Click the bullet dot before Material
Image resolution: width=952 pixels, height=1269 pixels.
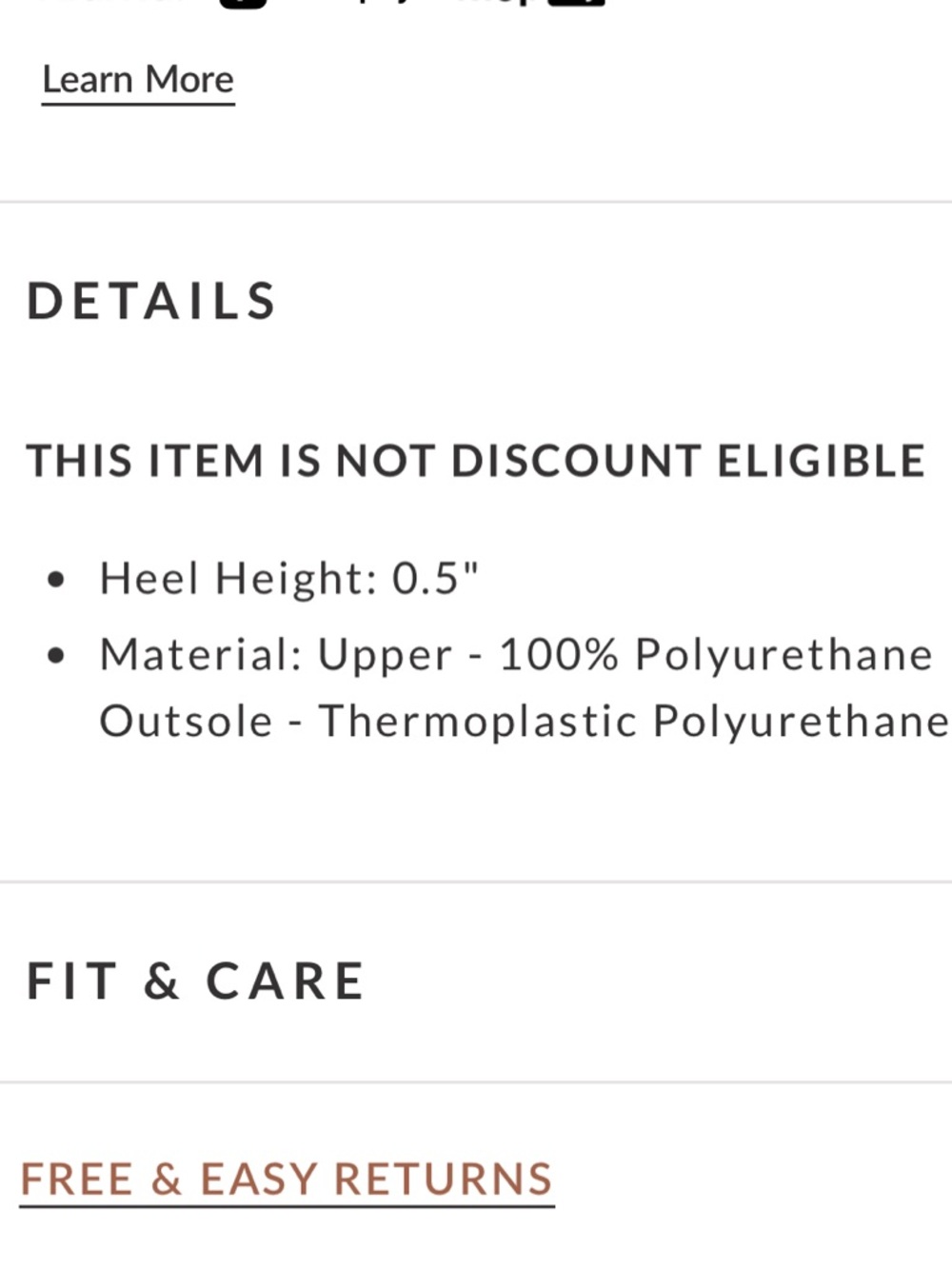57,655
